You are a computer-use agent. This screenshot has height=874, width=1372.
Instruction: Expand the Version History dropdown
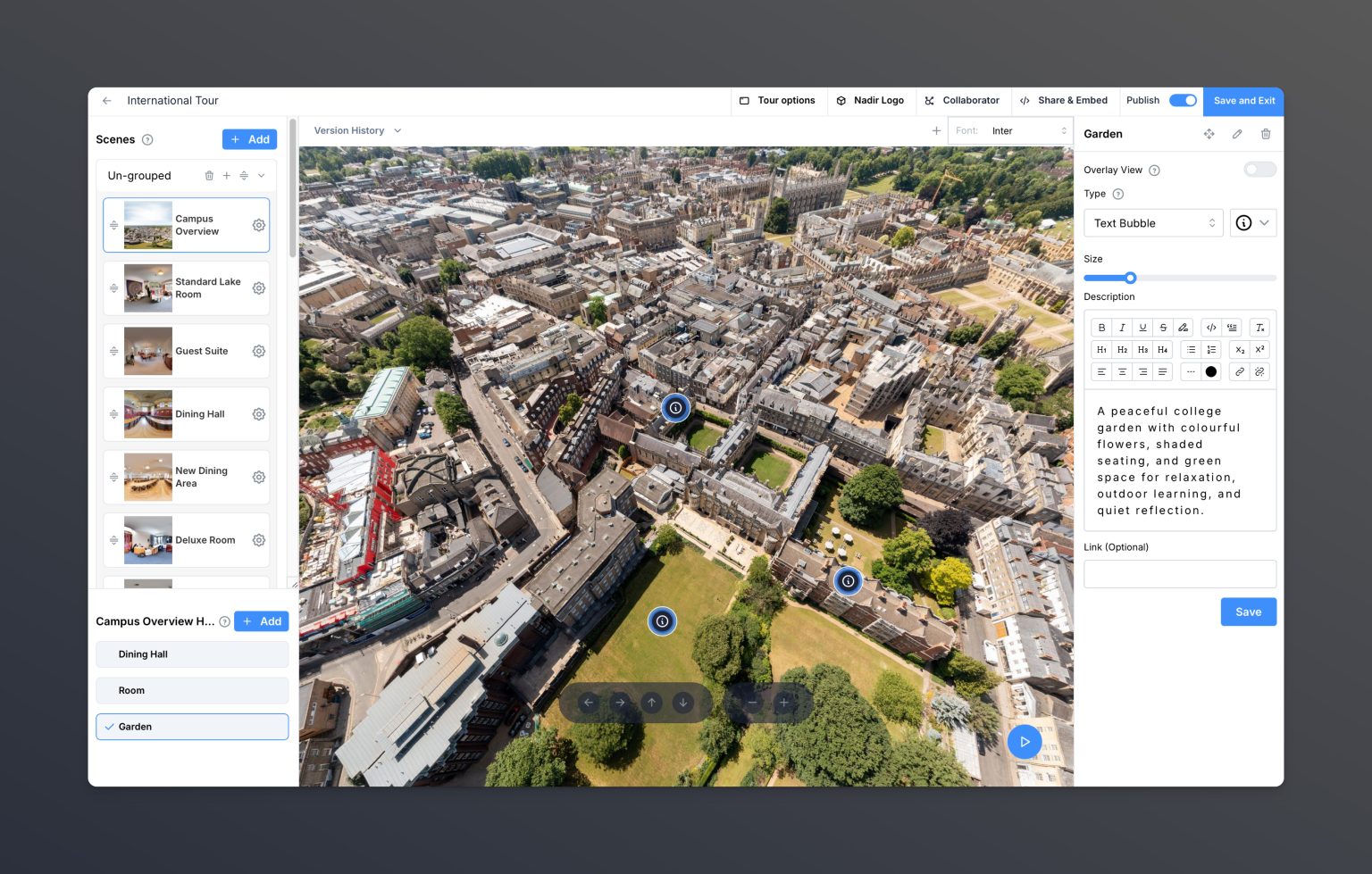click(x=357, y=130)
